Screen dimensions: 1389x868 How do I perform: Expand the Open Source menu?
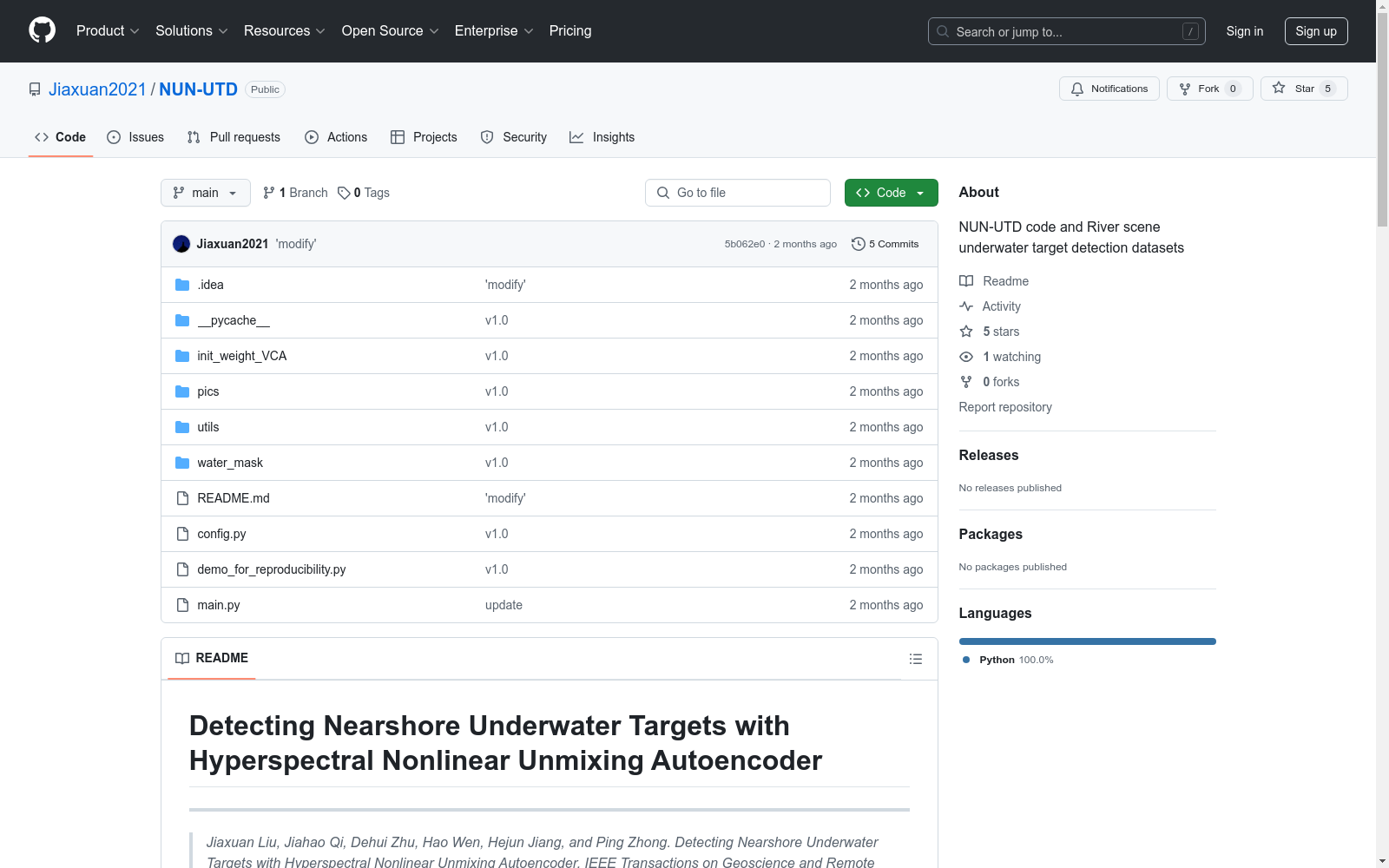tap(391, 31)
